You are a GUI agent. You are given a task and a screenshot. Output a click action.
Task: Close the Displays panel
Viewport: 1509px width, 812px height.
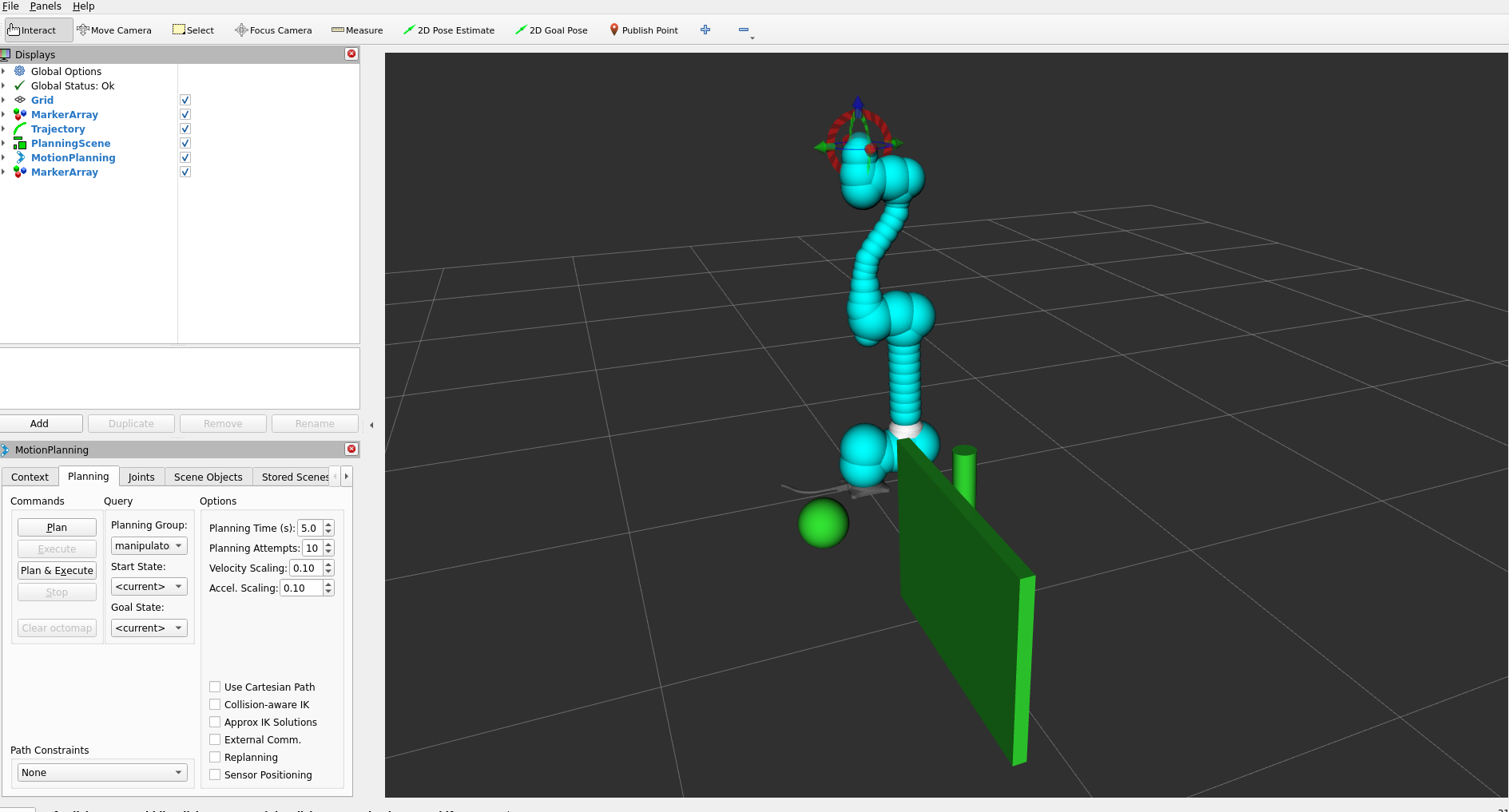(351, 53)
